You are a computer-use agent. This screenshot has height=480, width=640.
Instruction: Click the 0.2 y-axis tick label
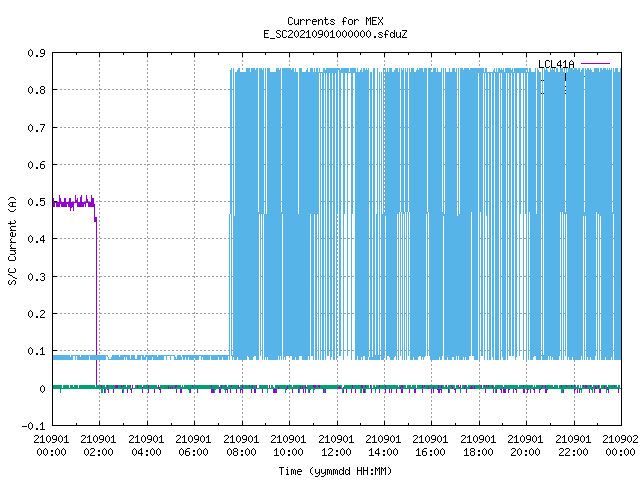point(36,314)
